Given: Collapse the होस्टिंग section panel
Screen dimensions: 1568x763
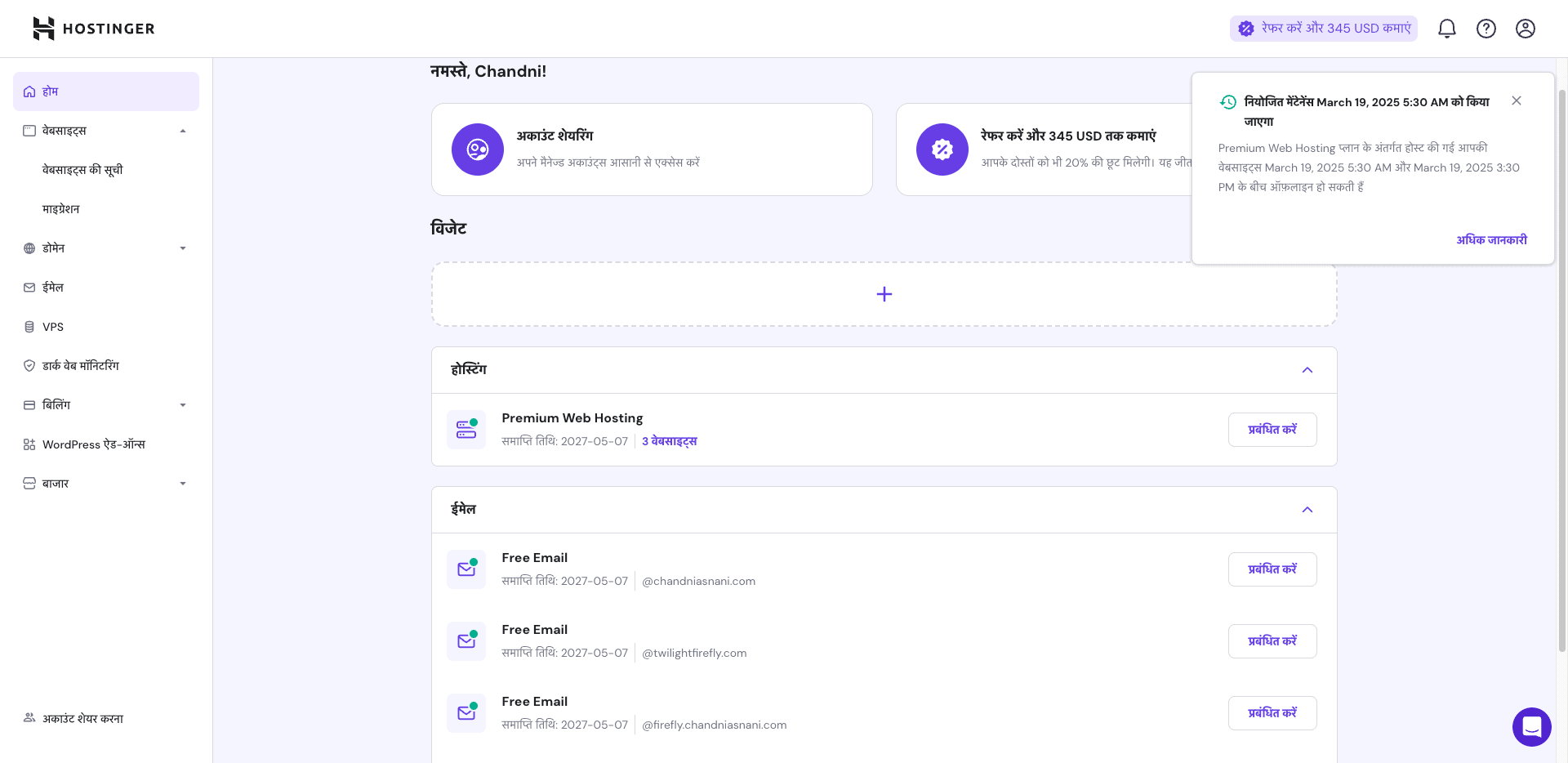Looking at the screenshot, I should 1307,370.
